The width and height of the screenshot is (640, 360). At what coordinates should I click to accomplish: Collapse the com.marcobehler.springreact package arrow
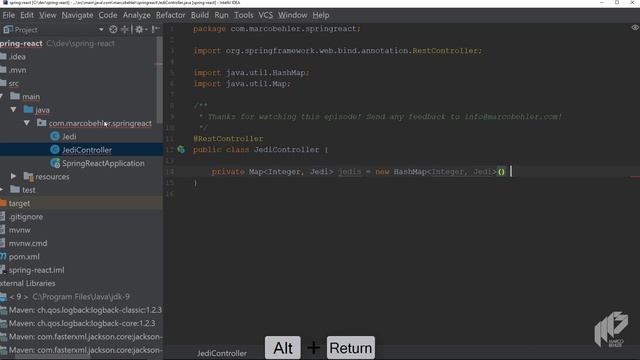click(27, 123)
